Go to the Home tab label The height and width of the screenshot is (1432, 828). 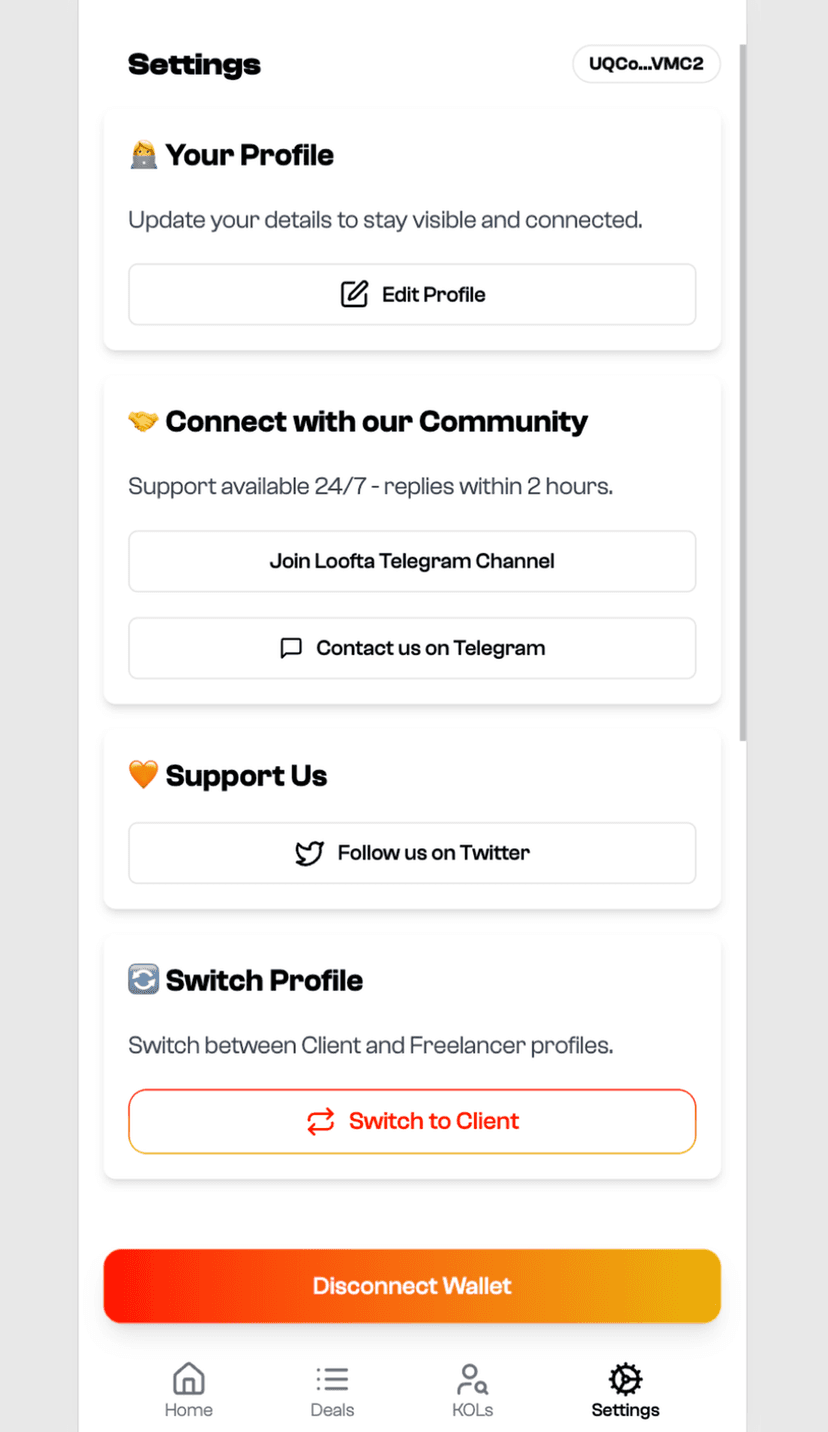188,1410
